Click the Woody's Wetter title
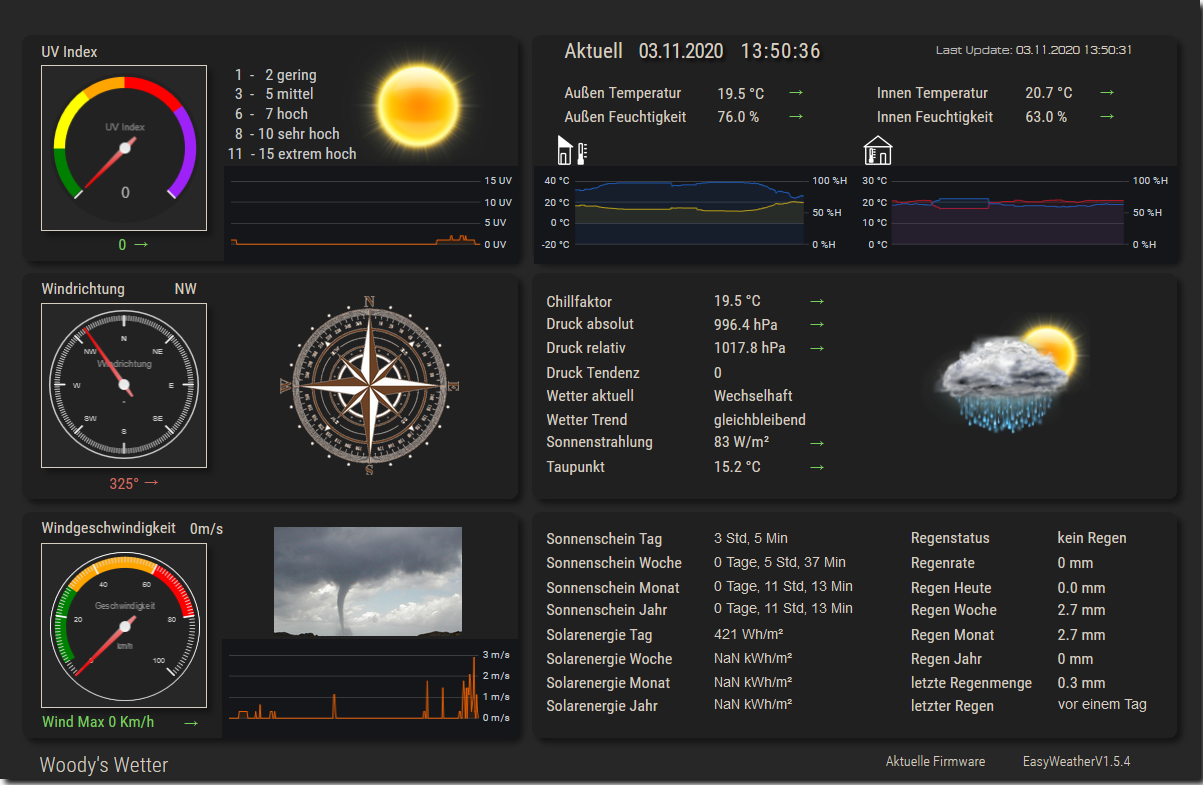This screenshot has height=785, width=1203. tap(104, 765)
